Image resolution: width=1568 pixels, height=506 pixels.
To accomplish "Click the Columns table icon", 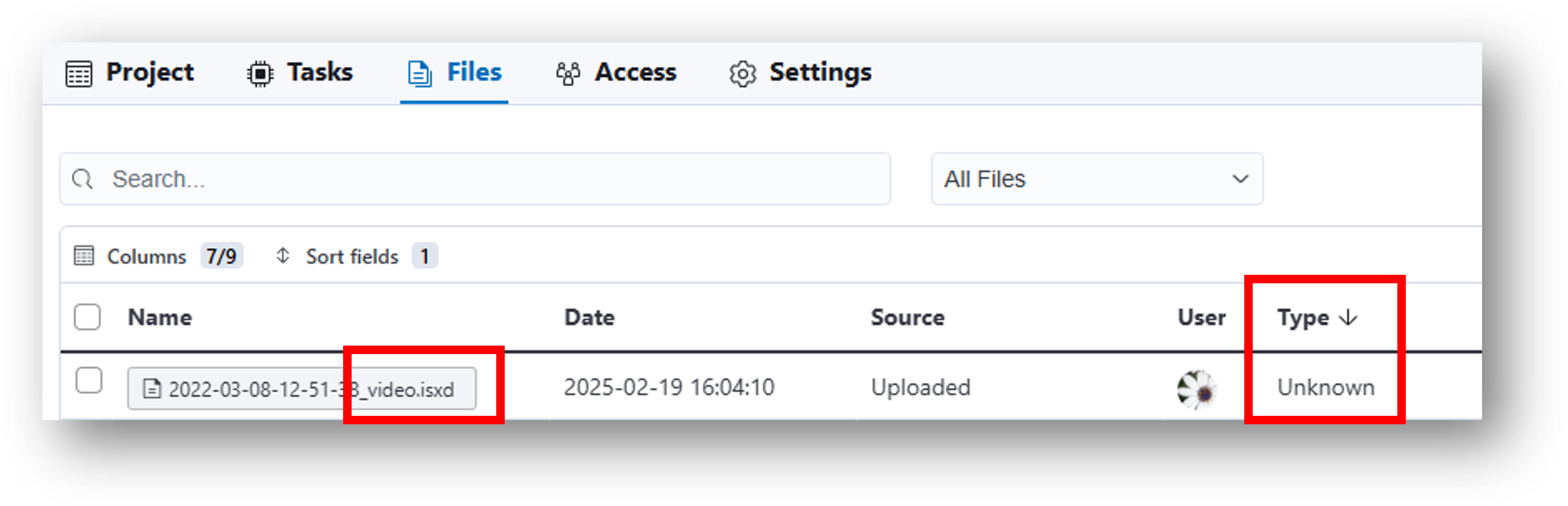I will click(84, 256).
